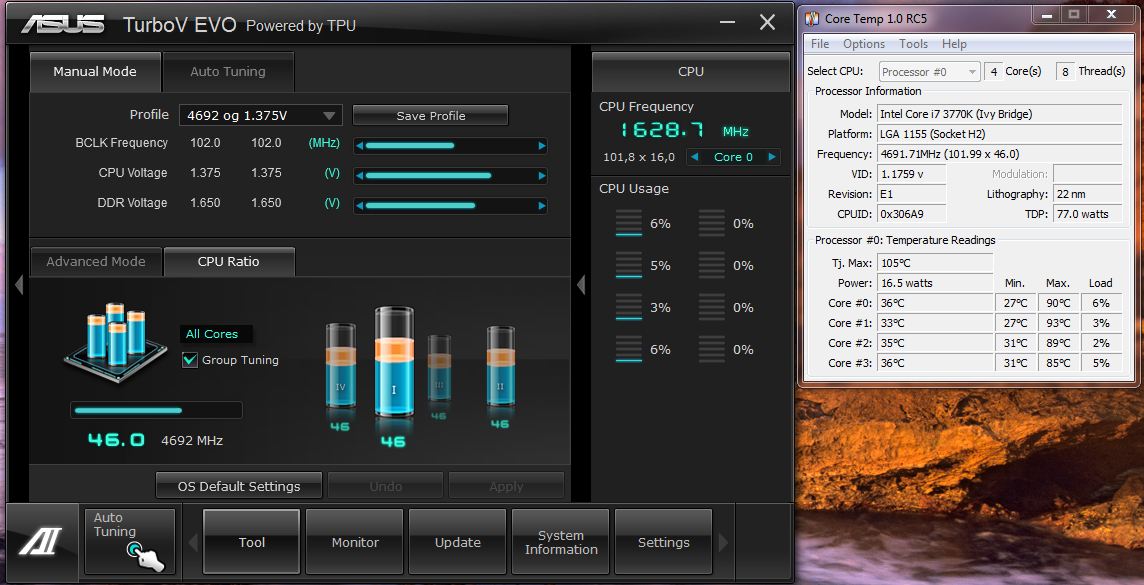This screenshot has height=585, width=1144.
Task: Open the Monitor section button
Action: coord(355,542)
